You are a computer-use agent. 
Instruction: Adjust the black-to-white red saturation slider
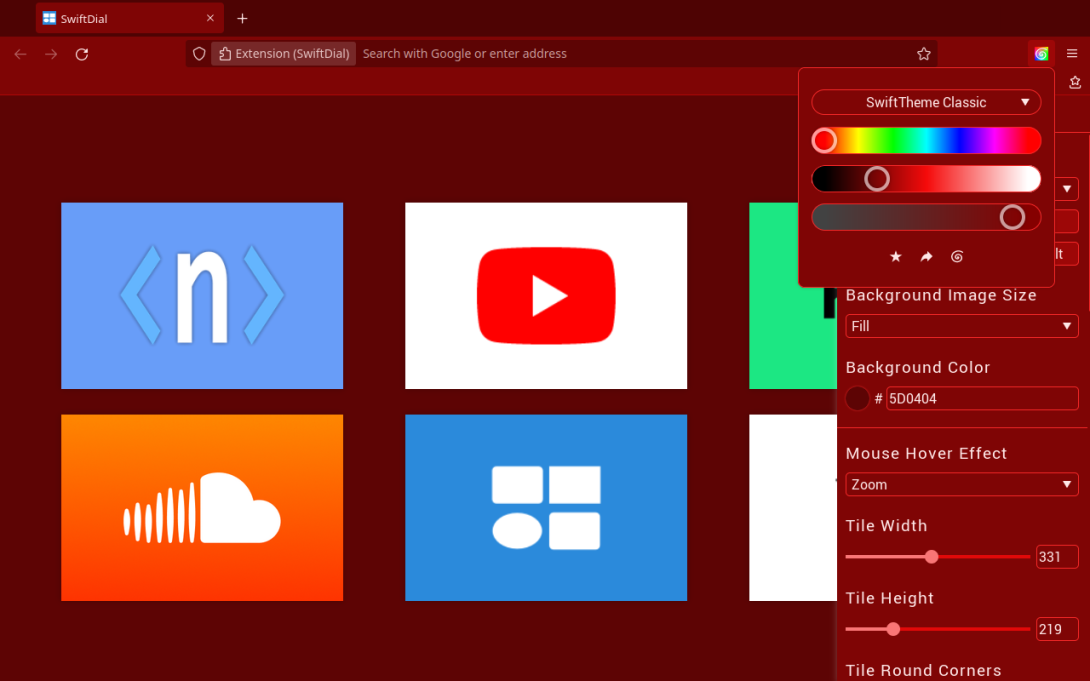926,179
